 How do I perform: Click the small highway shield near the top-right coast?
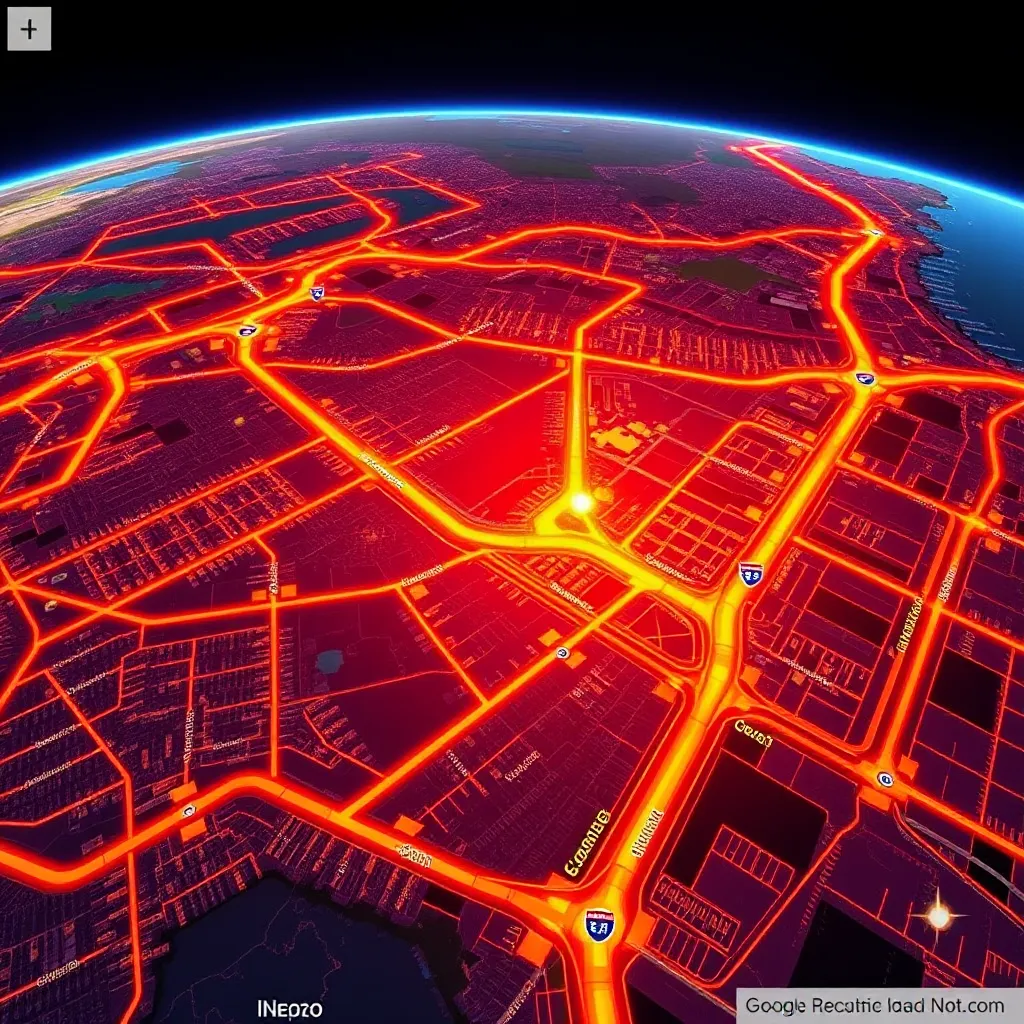click(x=874, y=233)
